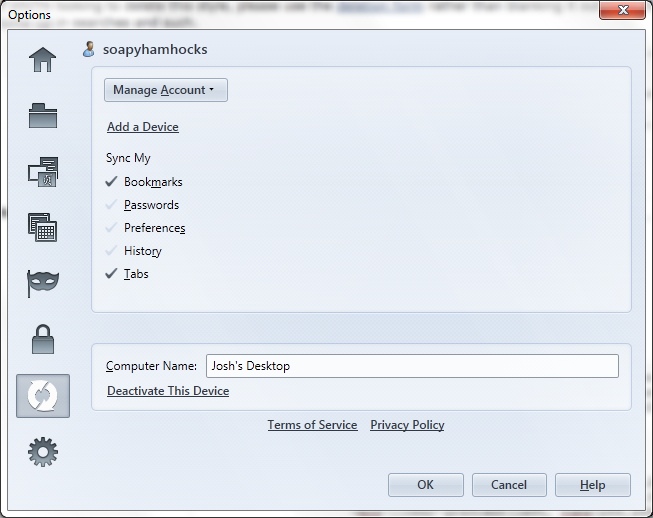Focus the Computer Name input field

pyautogui.click(x=412, y=366)
